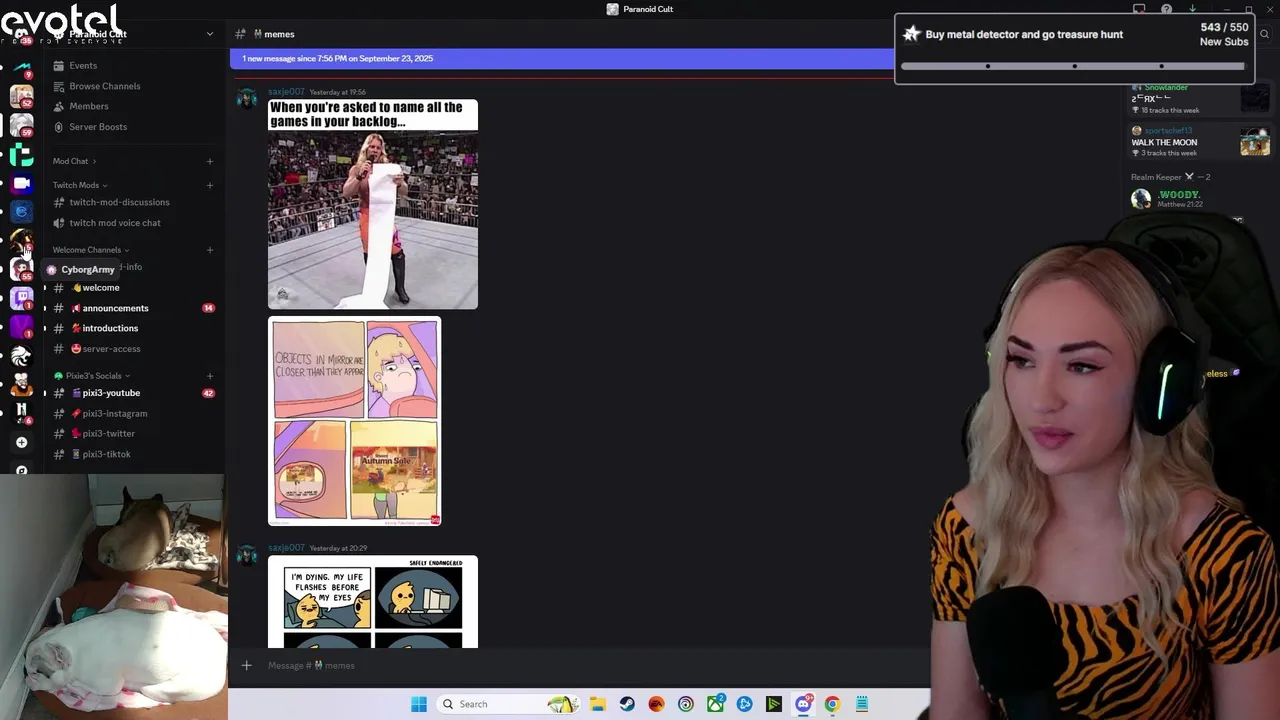The height and width of the screenshot is (720, 1280).
Task: Collapse the Twitch Mods category
Action: click(x=80, y=185)
